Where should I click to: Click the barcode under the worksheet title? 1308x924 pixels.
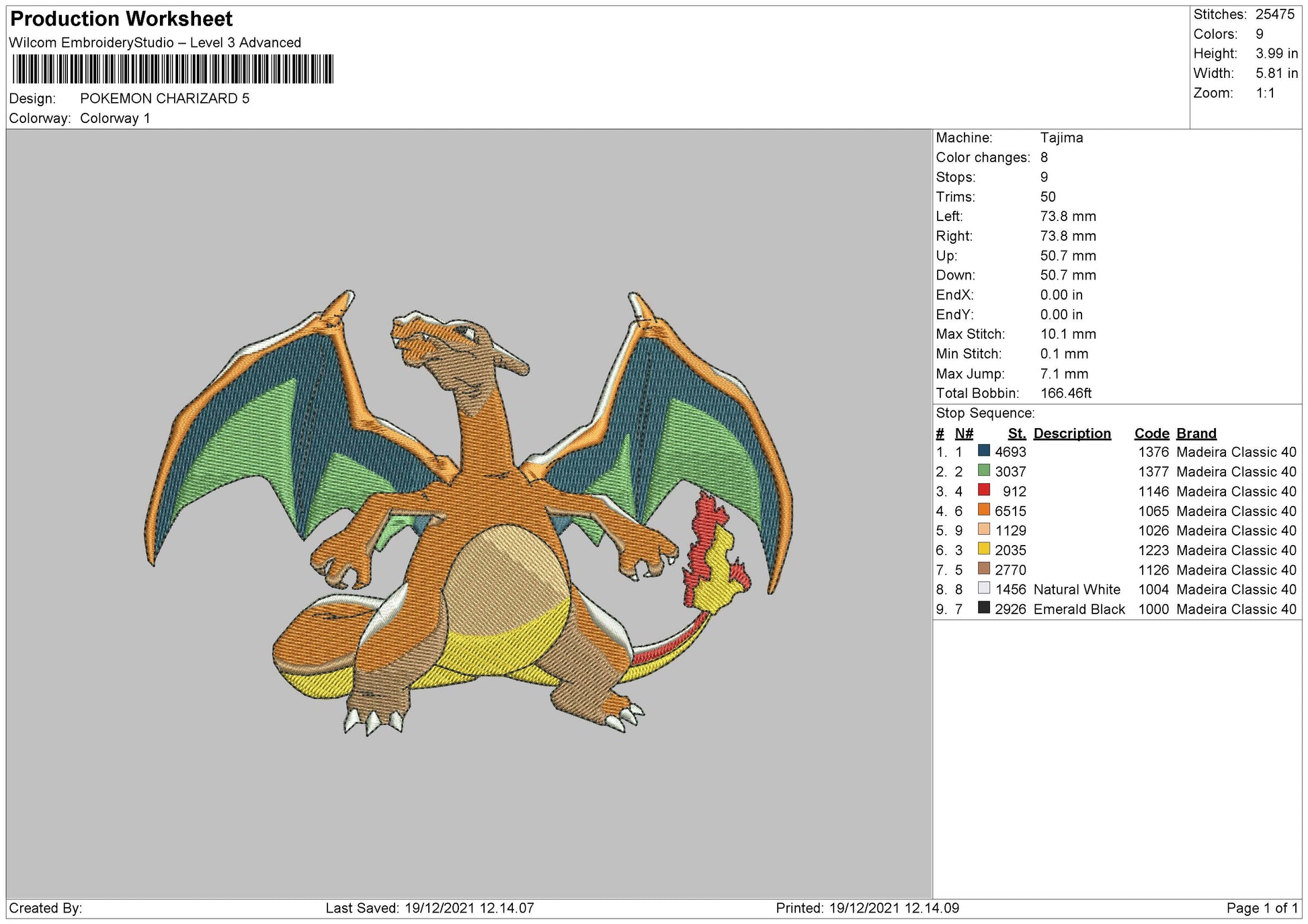pyautogui.click(x=173, y=69)
